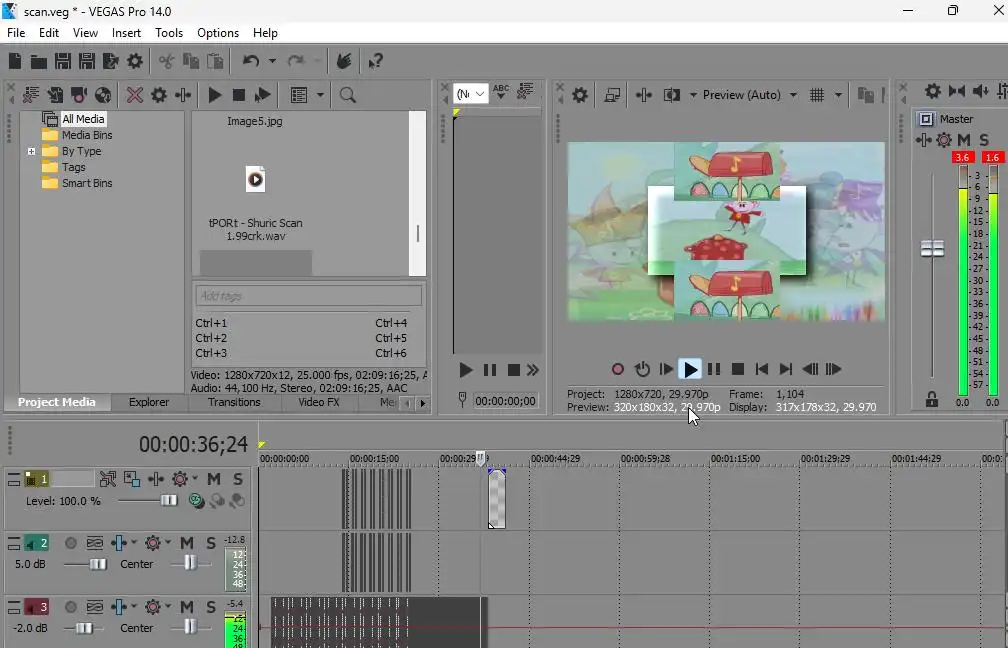Click Preview on External Monitor icon
The height and width of the screenshot is (648, 1008).
tap(612, 95)
